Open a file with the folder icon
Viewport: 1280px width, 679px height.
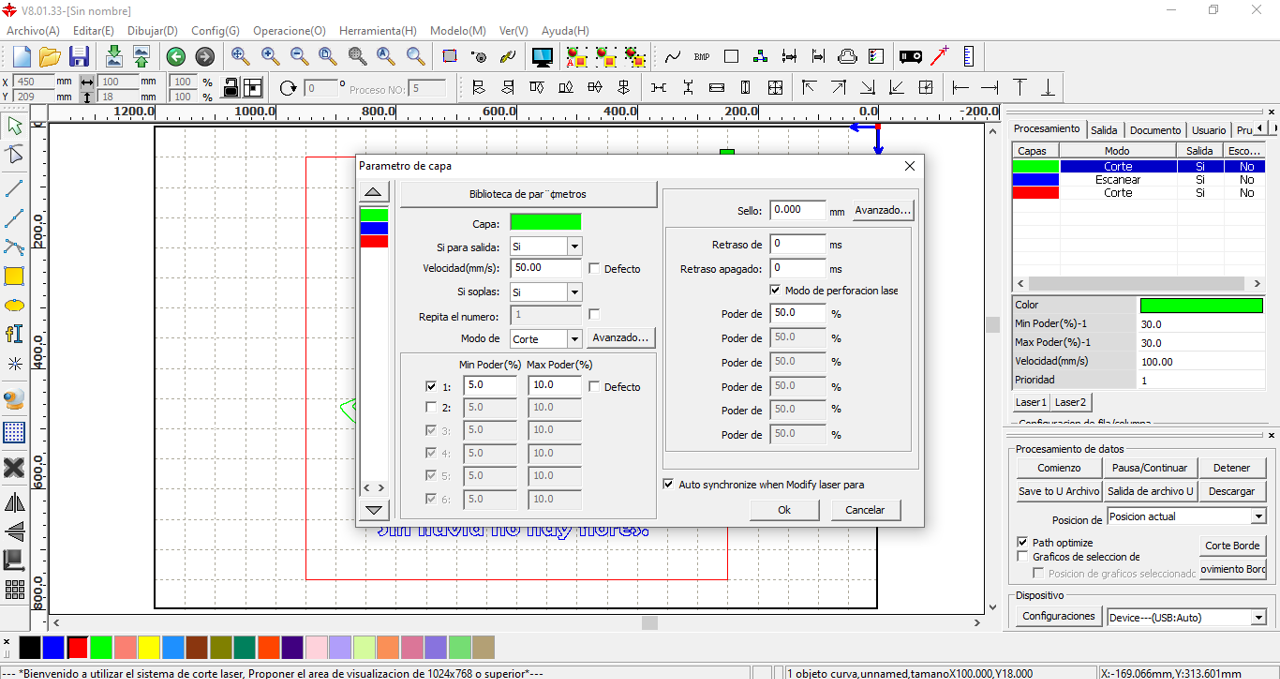click(x=50, y=57)
